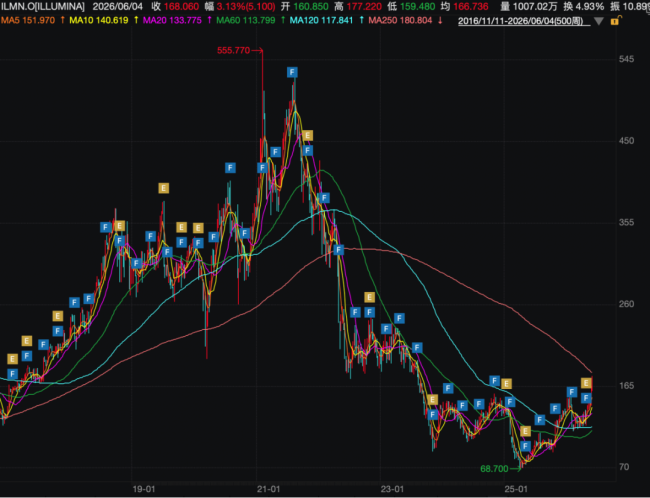Click the 23-01 date on the time axis
The image size is (650, 498).
pos(393,489)
